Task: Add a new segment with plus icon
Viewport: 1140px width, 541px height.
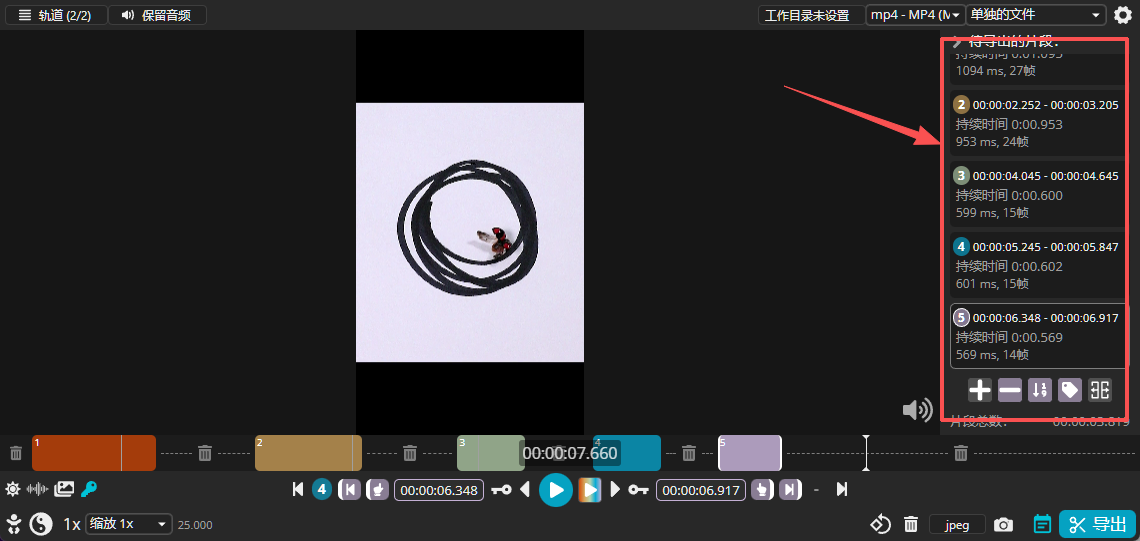Action: click(980, 390)
